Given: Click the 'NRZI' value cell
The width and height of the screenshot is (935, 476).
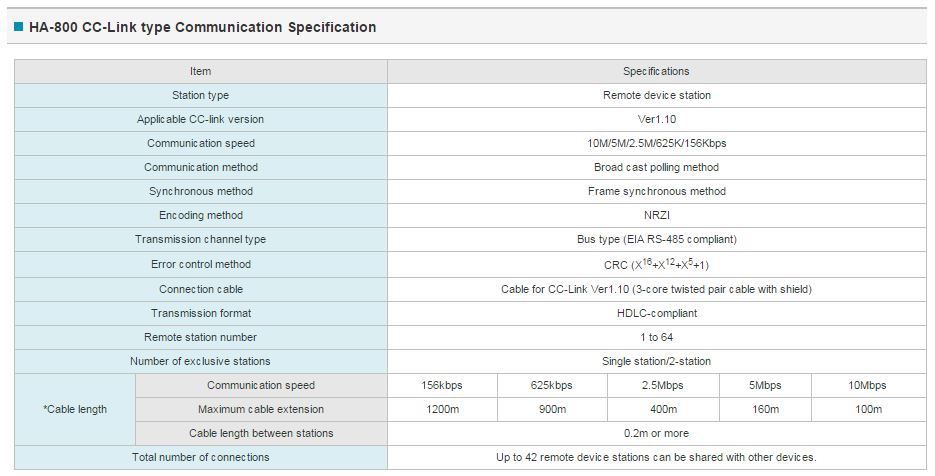Looking at the screenshot, I should coord(657,215).
